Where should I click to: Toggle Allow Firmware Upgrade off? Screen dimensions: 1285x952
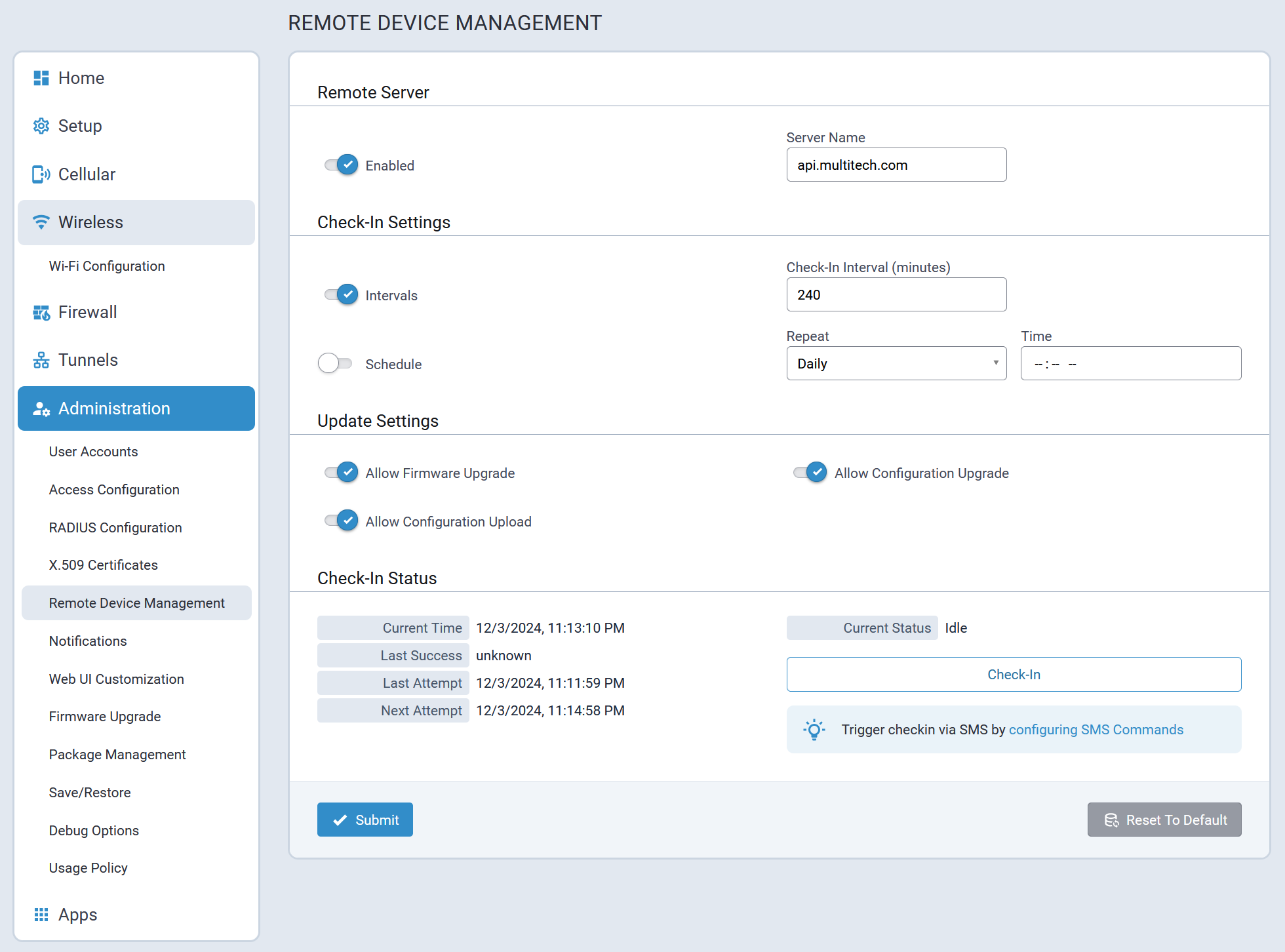pyautogui.click(x=341, y=472)
